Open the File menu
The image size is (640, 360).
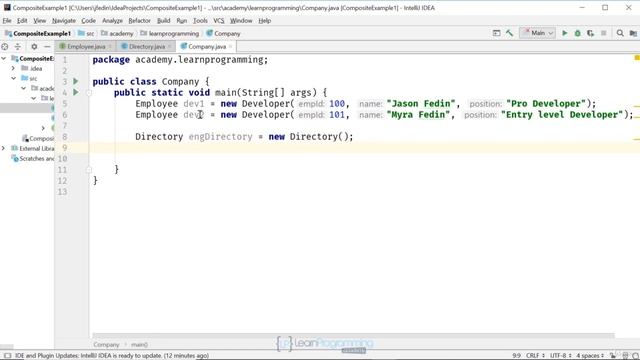[7, 20]
